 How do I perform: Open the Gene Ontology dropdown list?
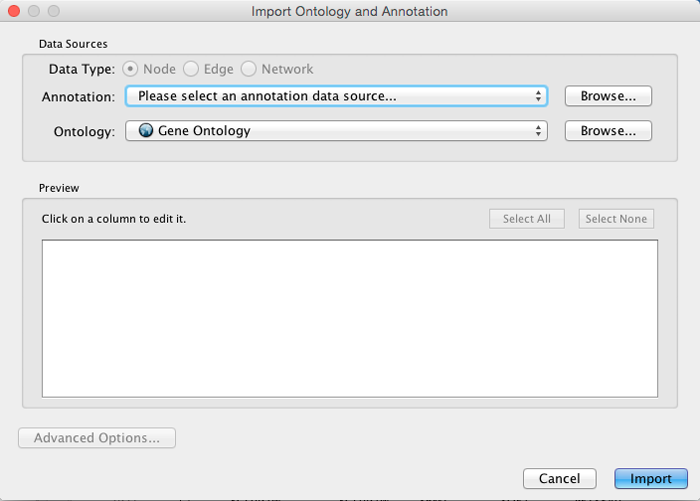click(337, 131)
